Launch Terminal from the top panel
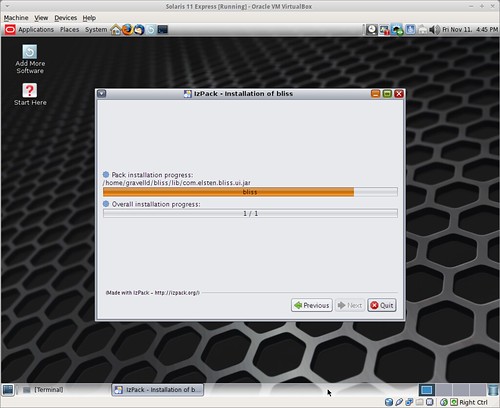The height and width of the screenshot is (408, 500). point(163,30)
